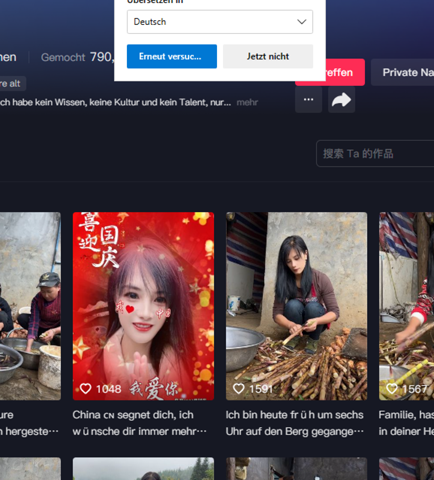Click the share arrow icon
Viewport: 434px width, 480px height.
coord(341,100)
